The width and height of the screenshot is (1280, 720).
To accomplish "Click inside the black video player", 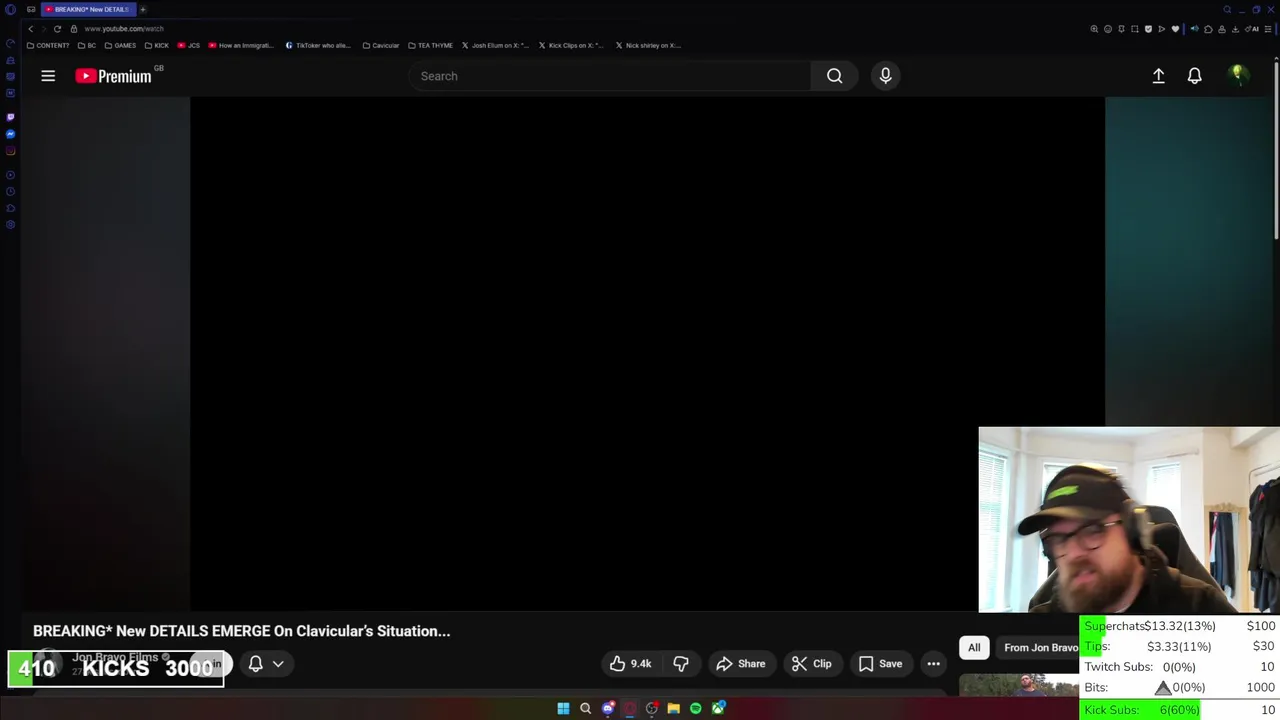I will point(647,353).
